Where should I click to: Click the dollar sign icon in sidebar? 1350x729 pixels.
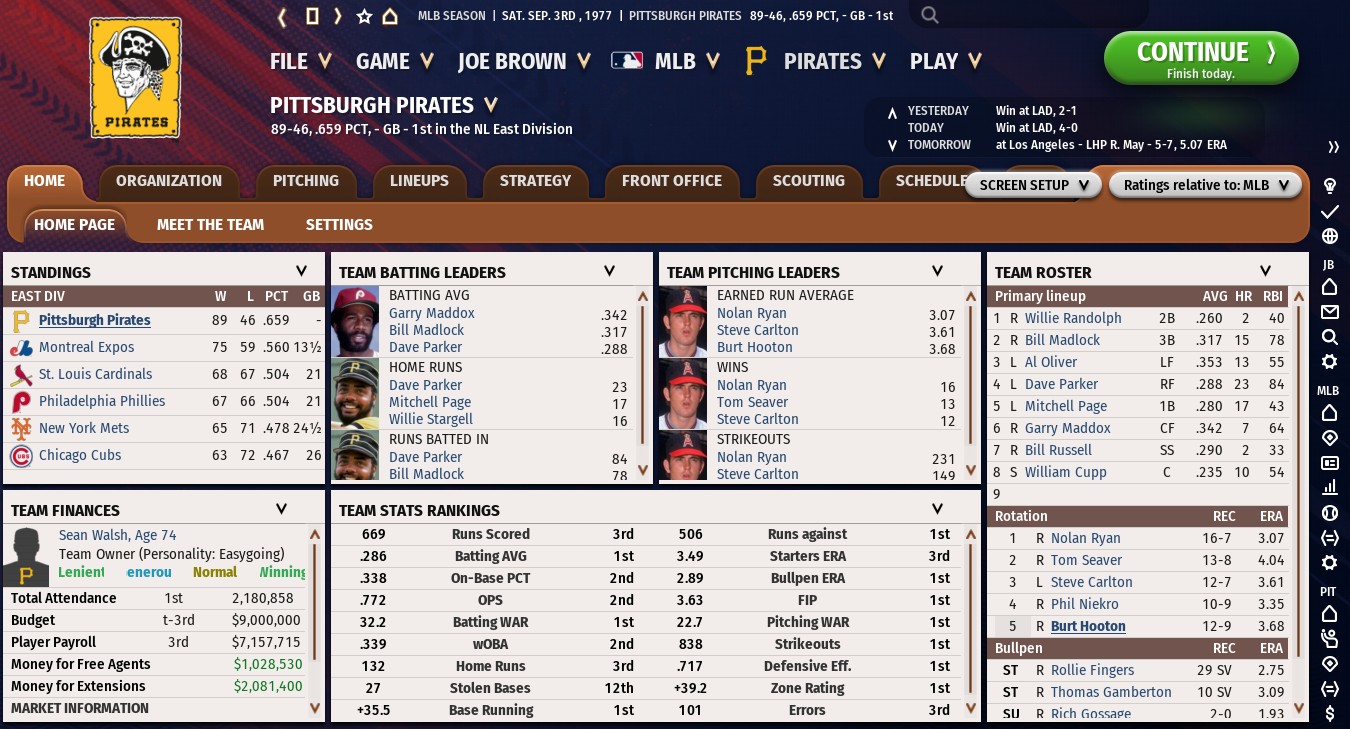(1330, 713)
